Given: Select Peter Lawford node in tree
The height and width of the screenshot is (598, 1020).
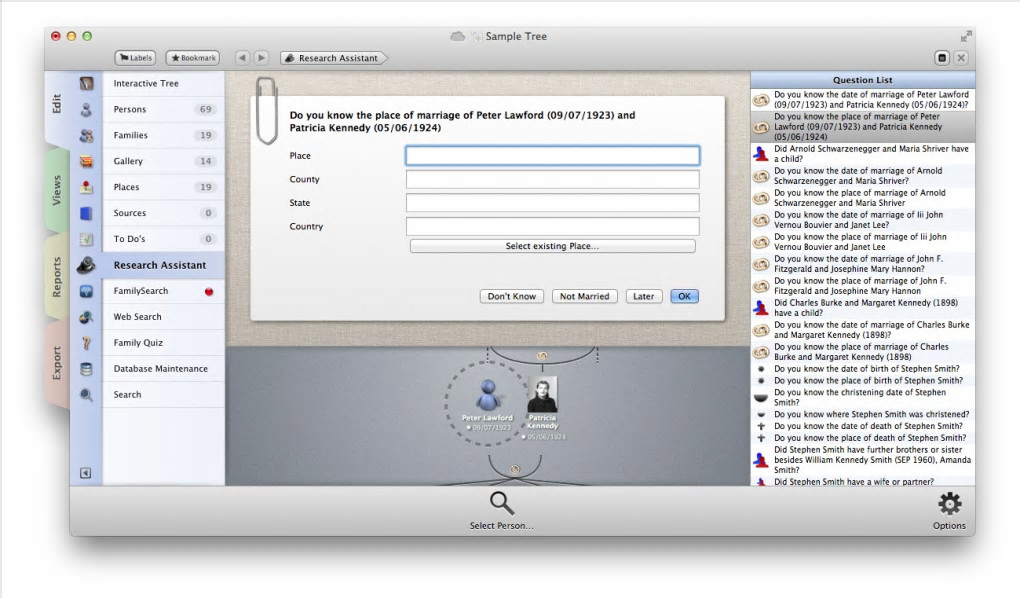Looking at the screenshot, I should (x=487, y=403).
